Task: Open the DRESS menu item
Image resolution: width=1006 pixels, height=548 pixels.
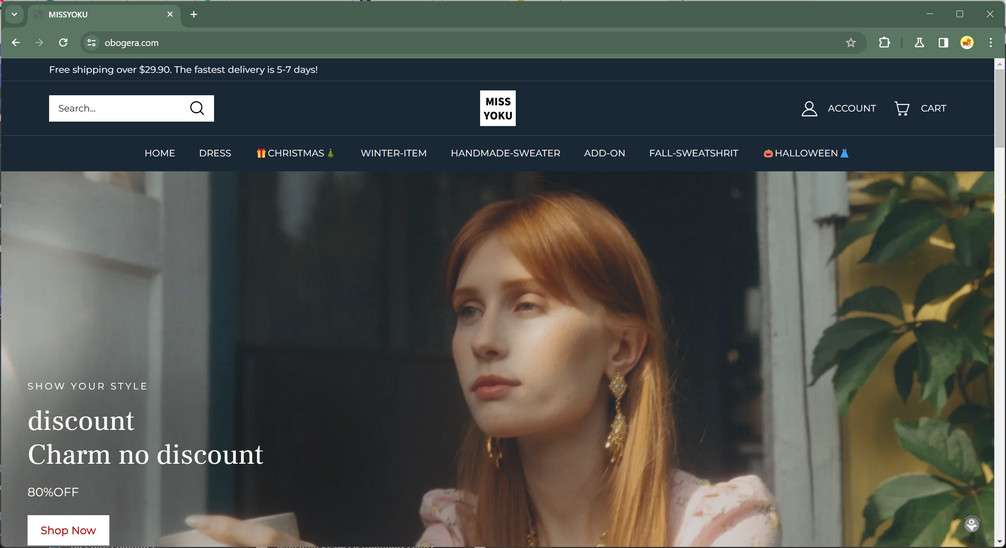Action: click(x=215, y=153)
